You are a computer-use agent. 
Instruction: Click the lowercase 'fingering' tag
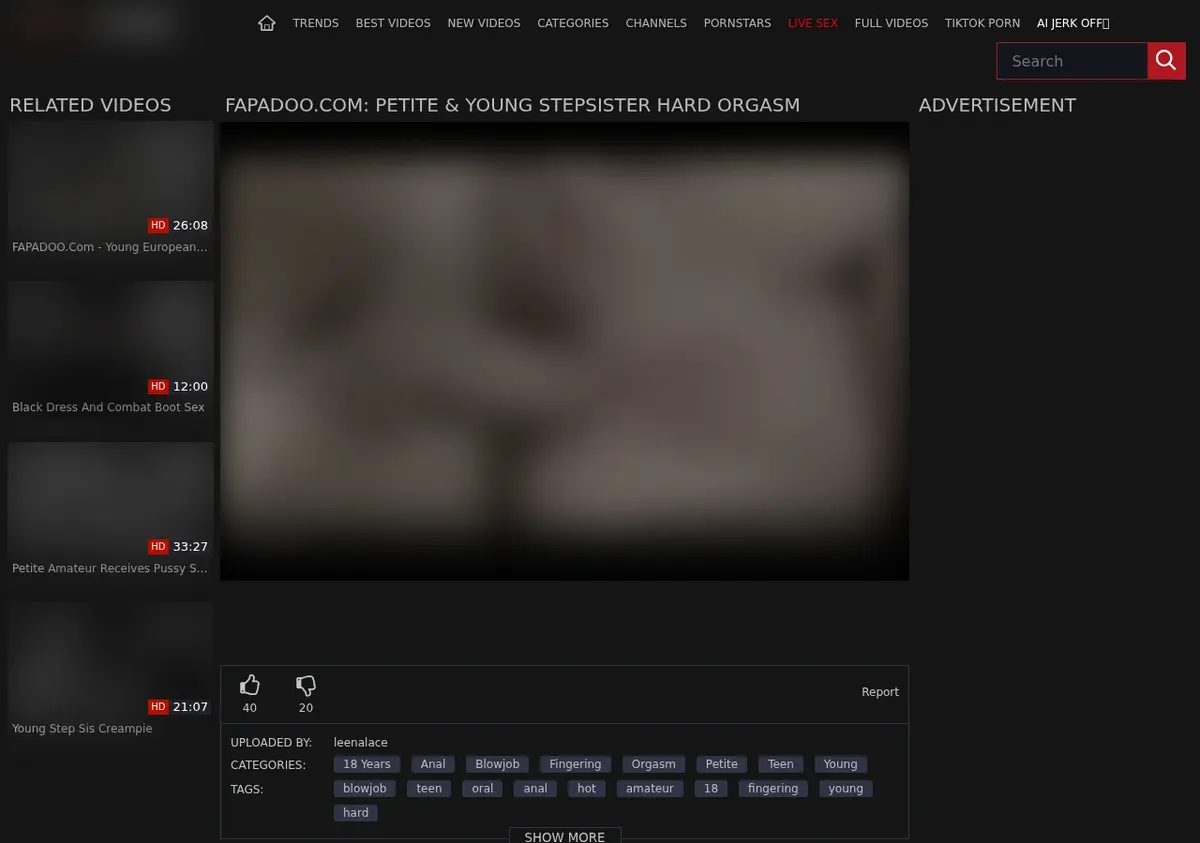pyautogui.click(x=773, y=789)
